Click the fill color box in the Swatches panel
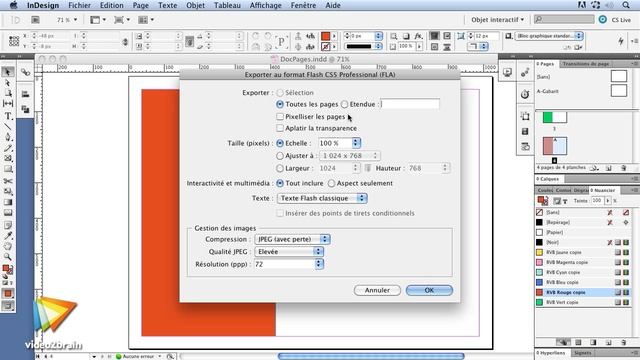The width and height of the screenshot is (640, 360). coord(542,200)
